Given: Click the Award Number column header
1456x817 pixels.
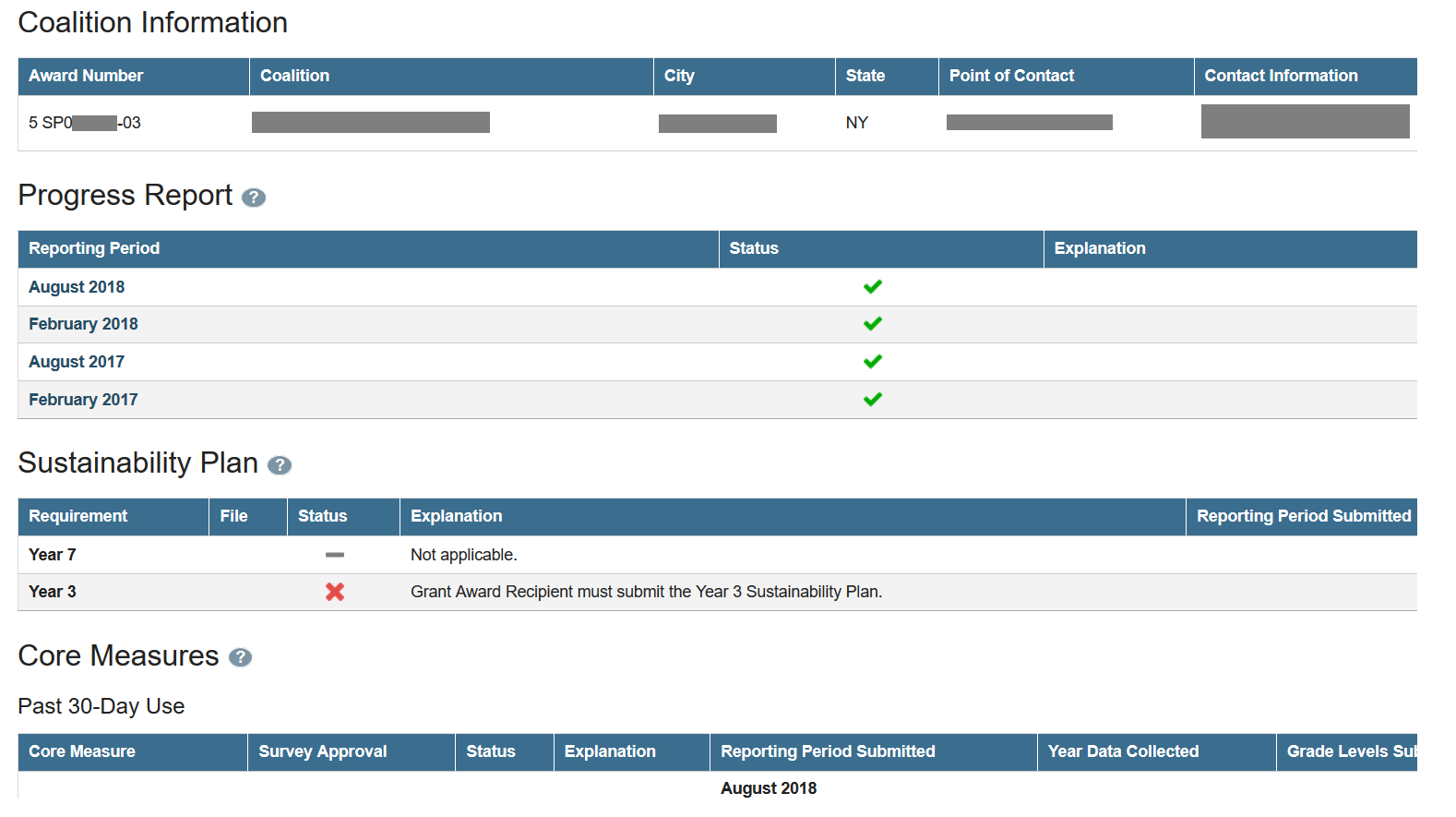Looking at the screenshot, I should tap(86, 76).
